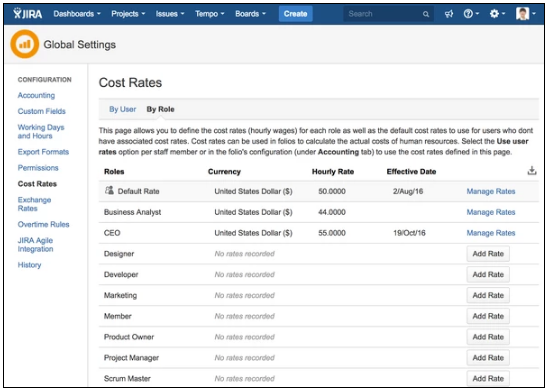The height and width of the screenshot is (391, 547).
Task: Select Cost Rates in sidebar
Action: 37,184
